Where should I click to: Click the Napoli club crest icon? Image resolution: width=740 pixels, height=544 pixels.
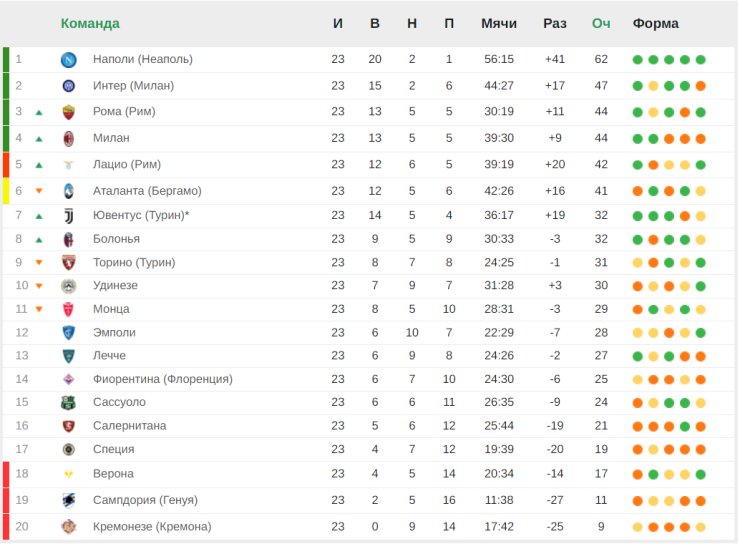click(69, 59)
